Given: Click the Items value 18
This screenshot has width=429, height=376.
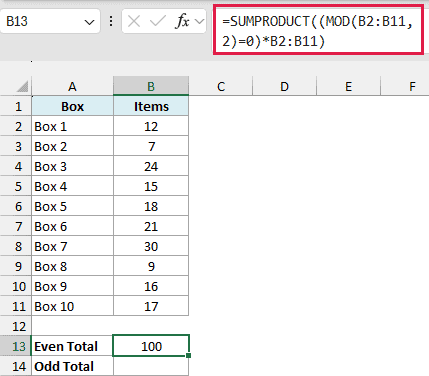Looking at the screenshot, I should 151,207.
